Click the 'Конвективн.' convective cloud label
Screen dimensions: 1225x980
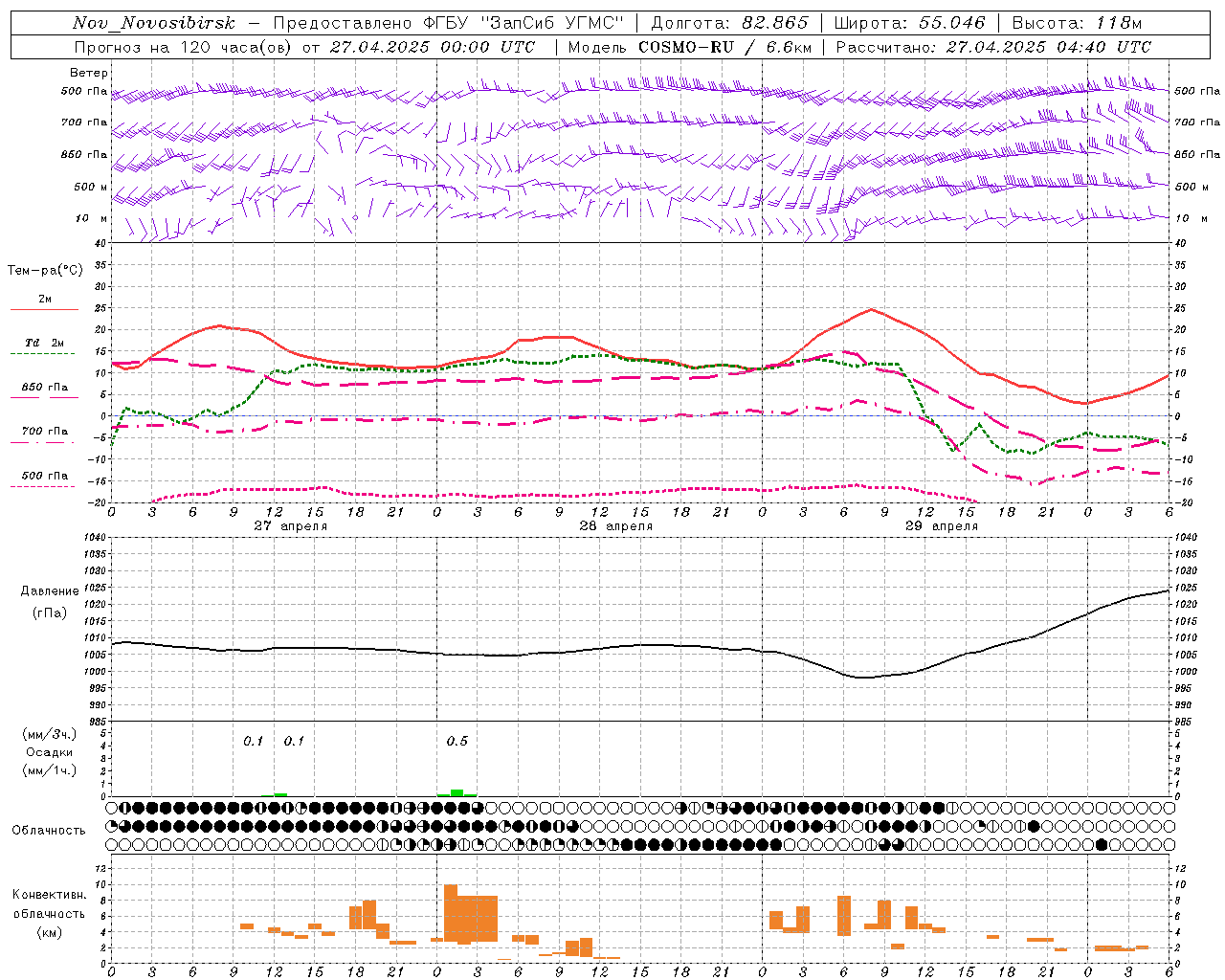pyautogui.click(x=50, y=895)
